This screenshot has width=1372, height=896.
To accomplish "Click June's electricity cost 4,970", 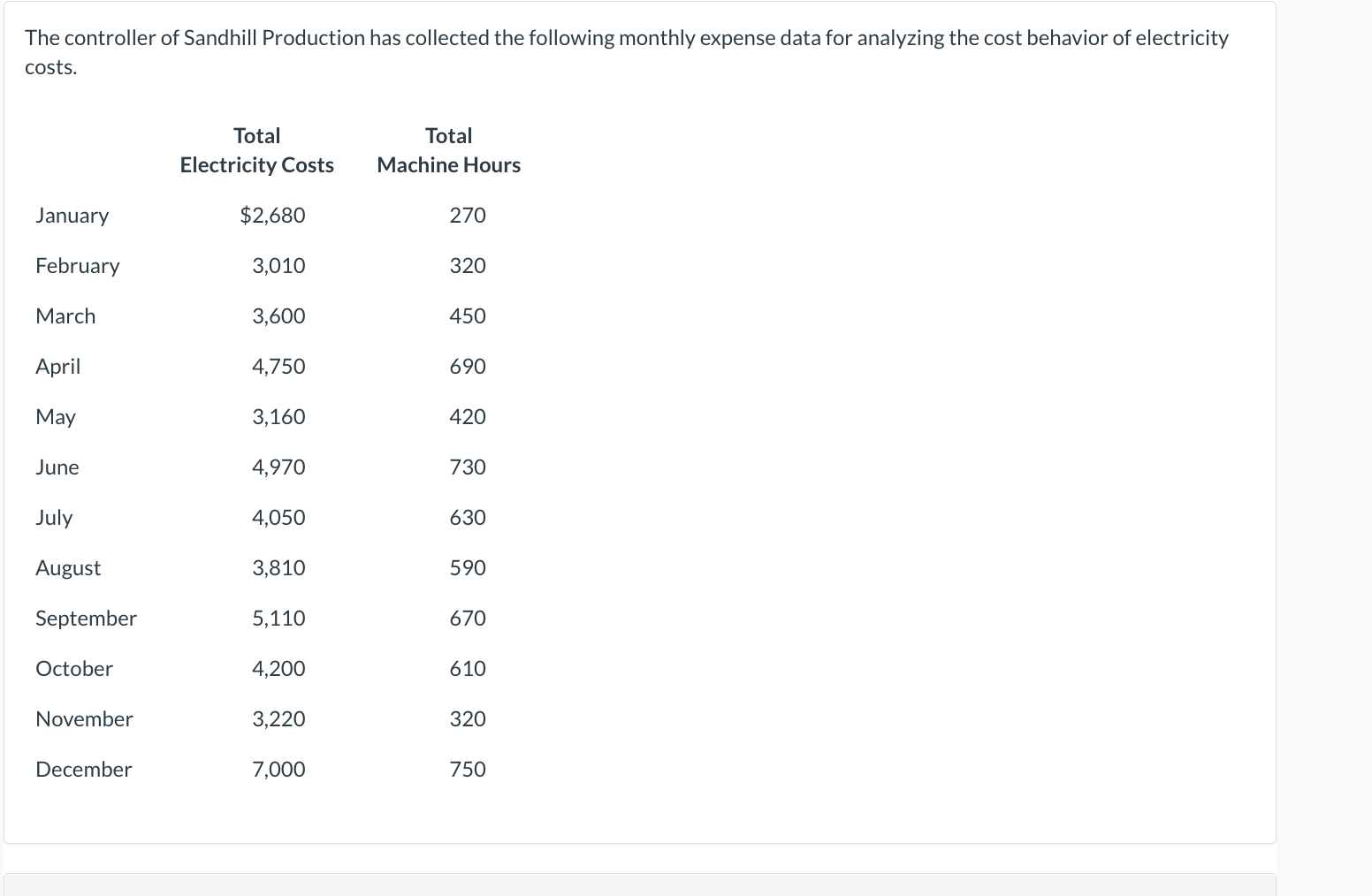I will coord(279,467).
